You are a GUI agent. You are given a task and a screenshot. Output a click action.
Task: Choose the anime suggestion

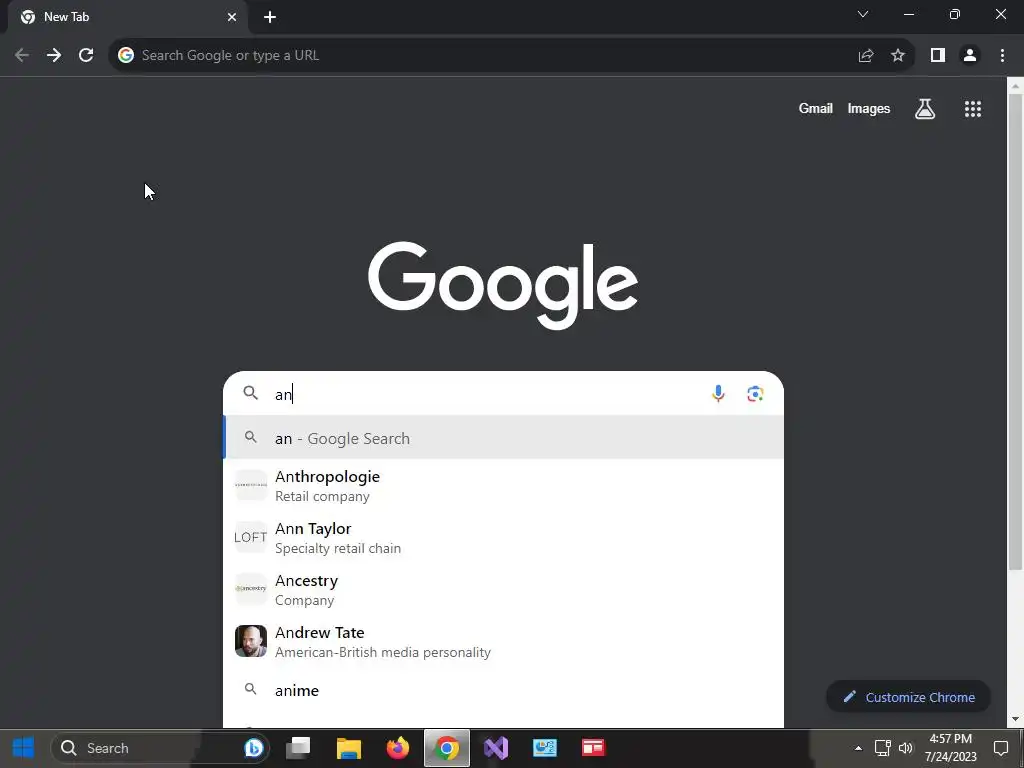[504, 690]
